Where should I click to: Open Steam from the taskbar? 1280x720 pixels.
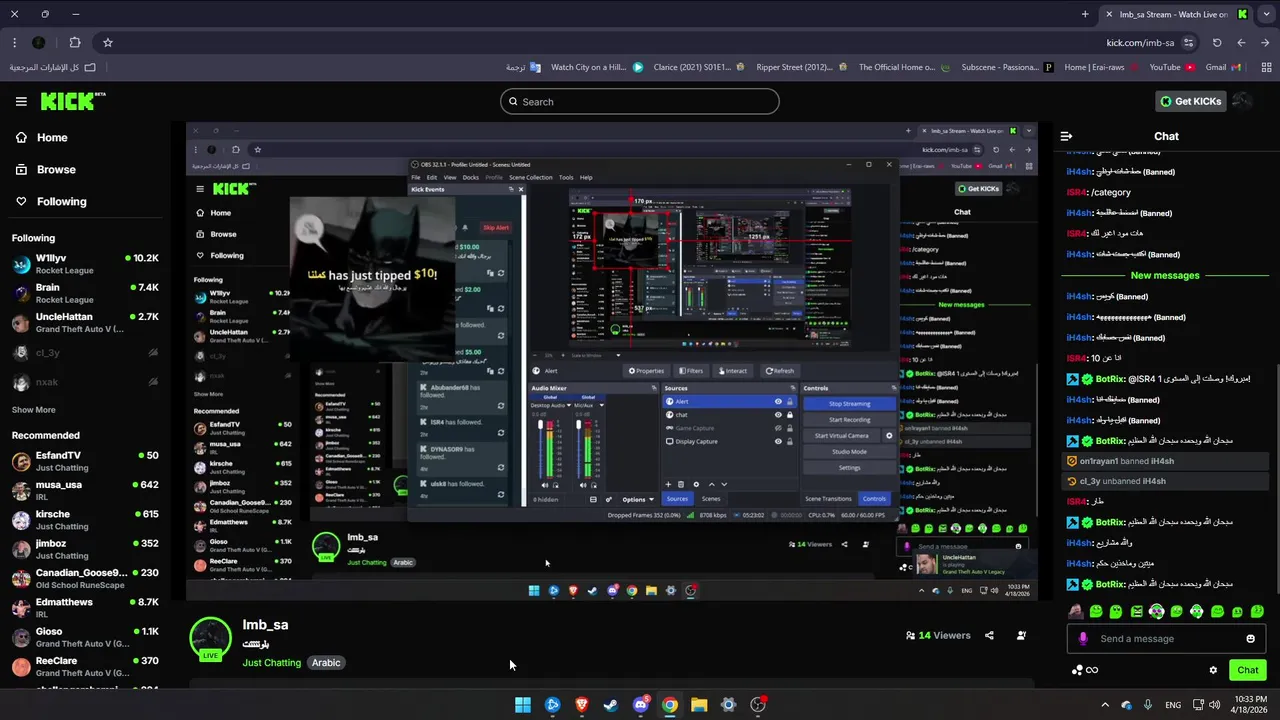tap(611, 705)
